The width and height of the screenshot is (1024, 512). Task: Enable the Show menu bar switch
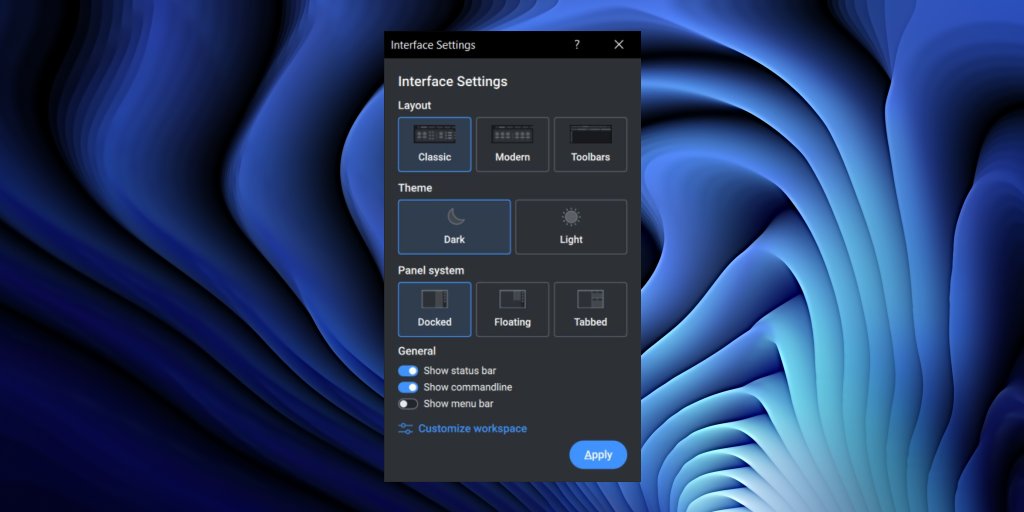tap(408, 404)
